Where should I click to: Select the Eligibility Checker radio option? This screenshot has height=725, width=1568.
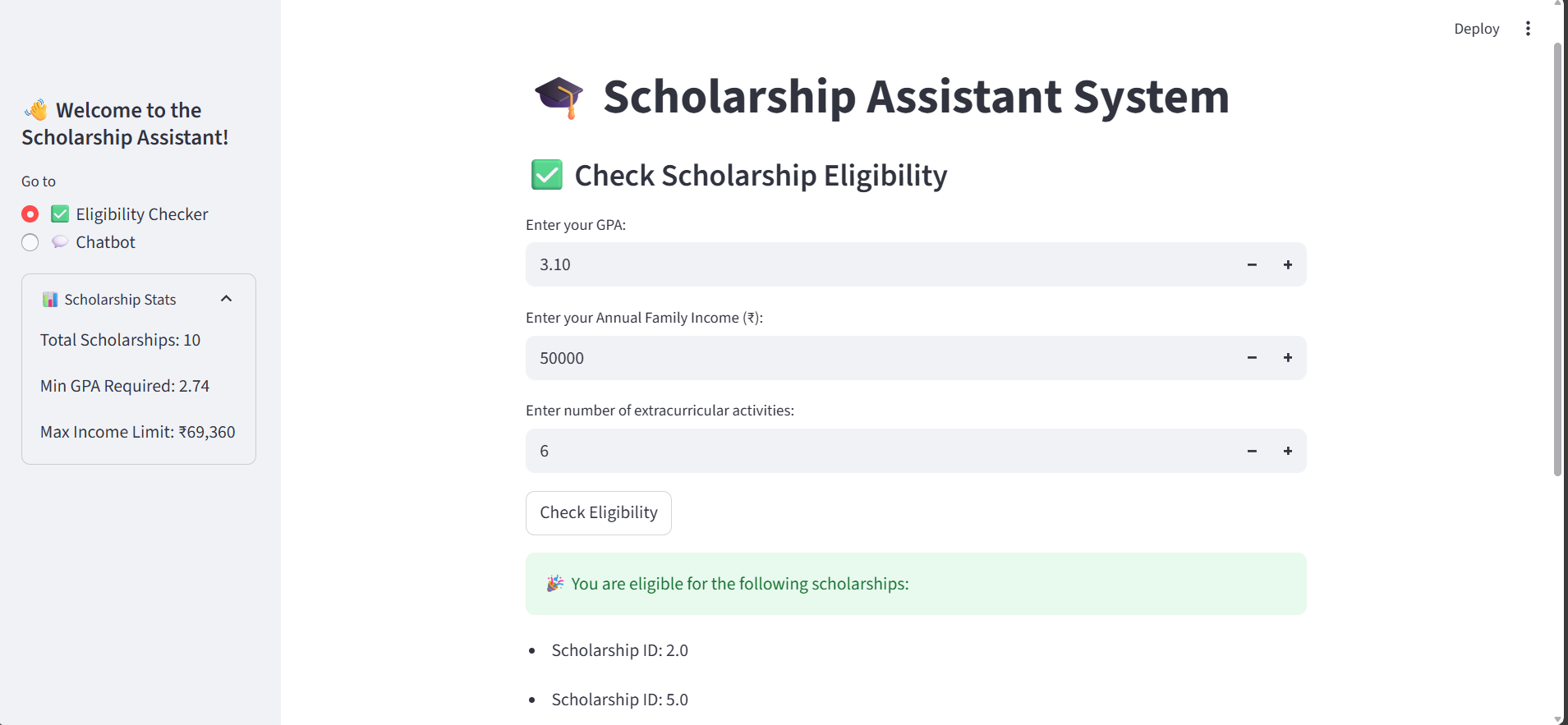(x=30, y=213)
